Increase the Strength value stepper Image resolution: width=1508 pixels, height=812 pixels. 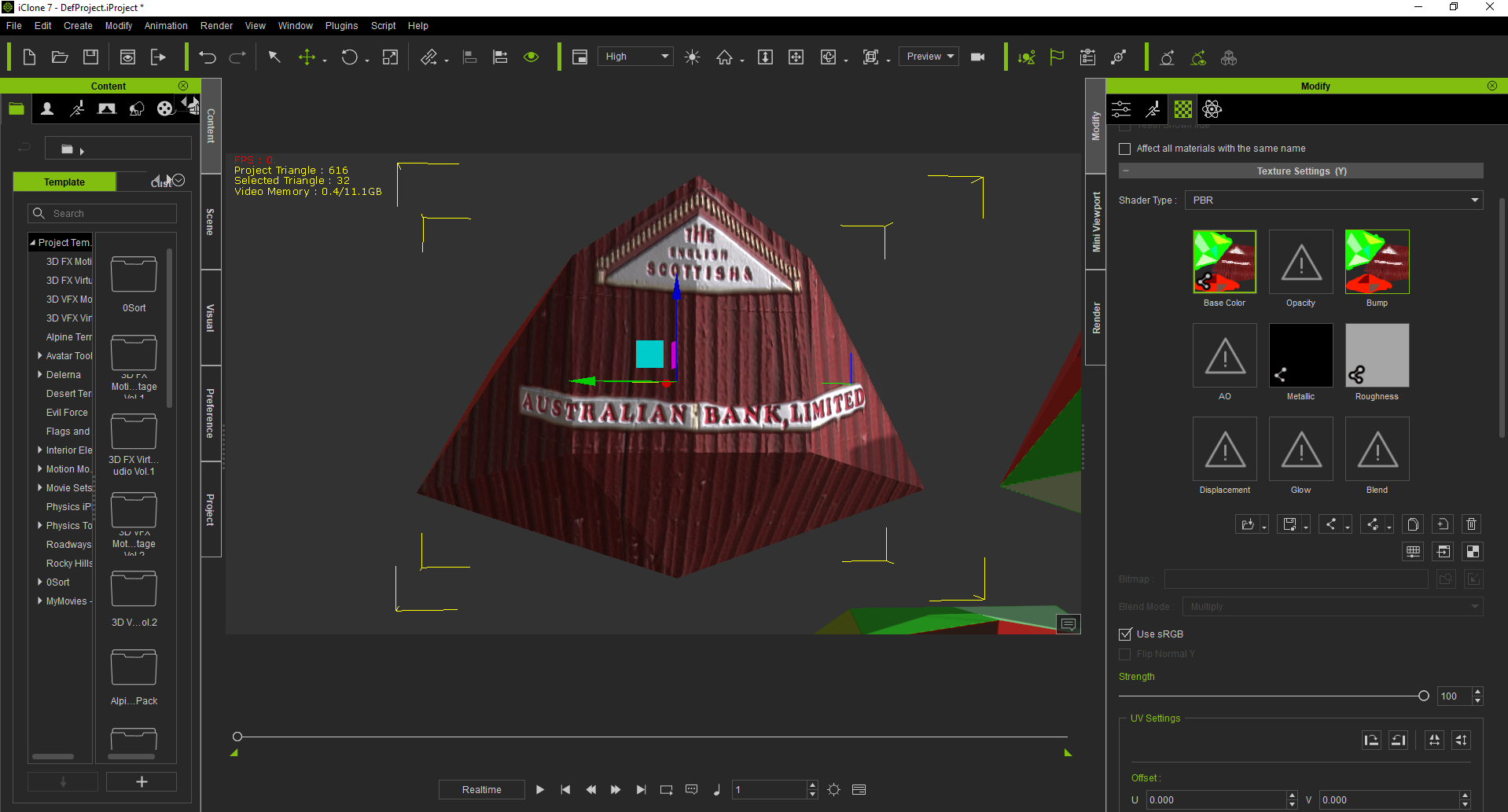pyautogui.click(x=1478, y=692)
